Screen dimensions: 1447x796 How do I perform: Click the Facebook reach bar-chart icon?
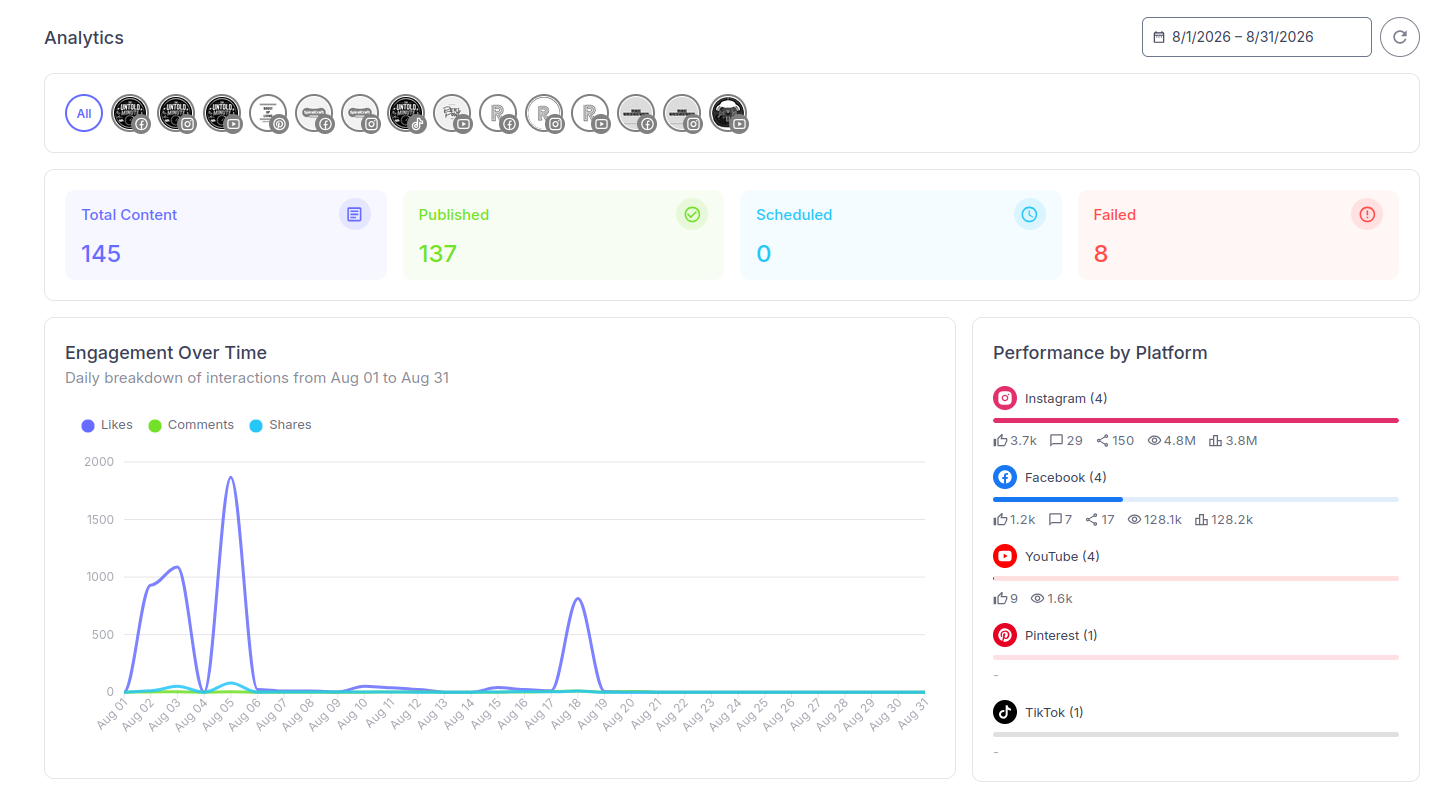click(x=1201, y=519)
